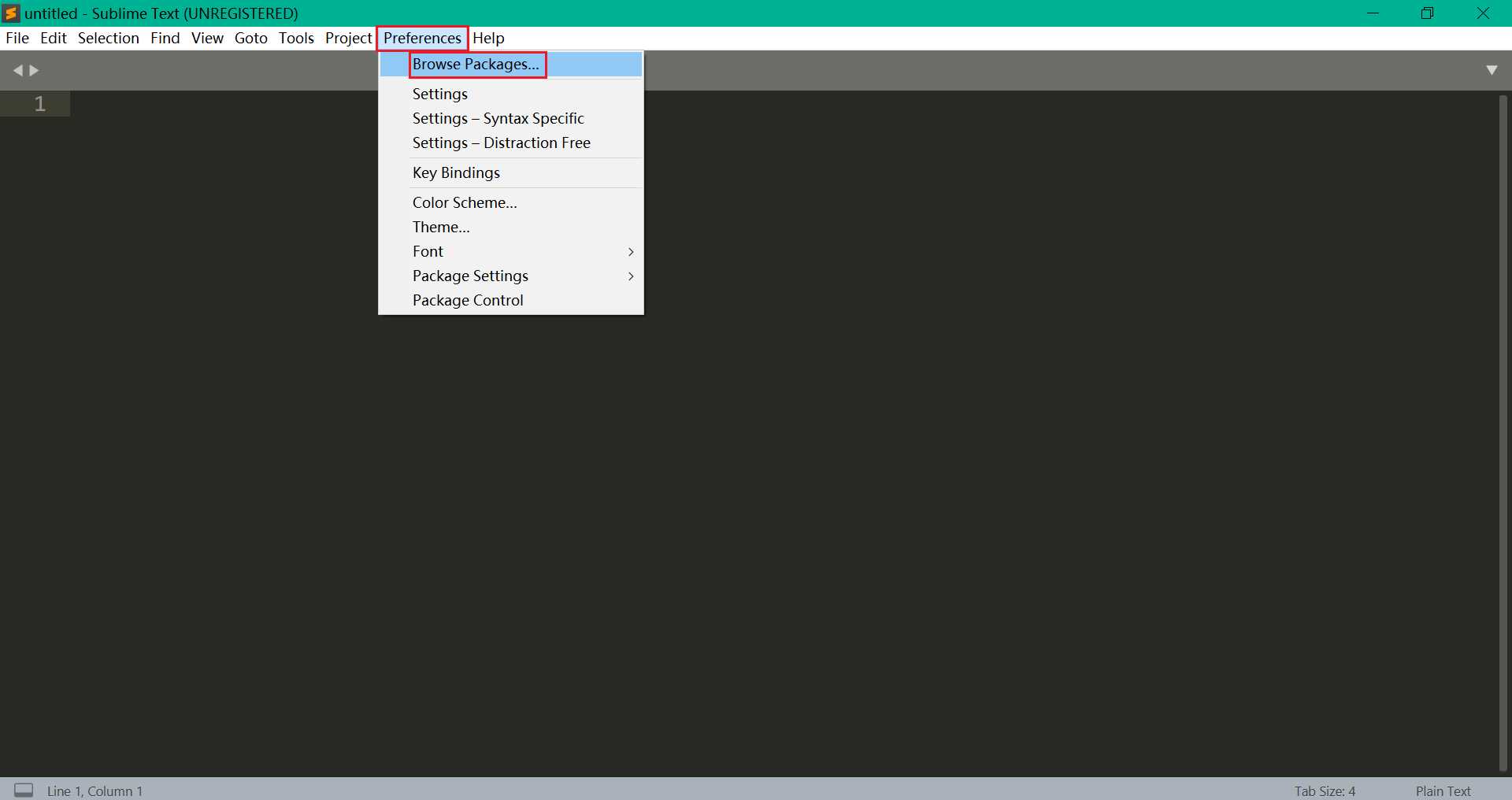1512x800 pixels.
Task: Open the Help menu
Action: click(x=488, y=38)
